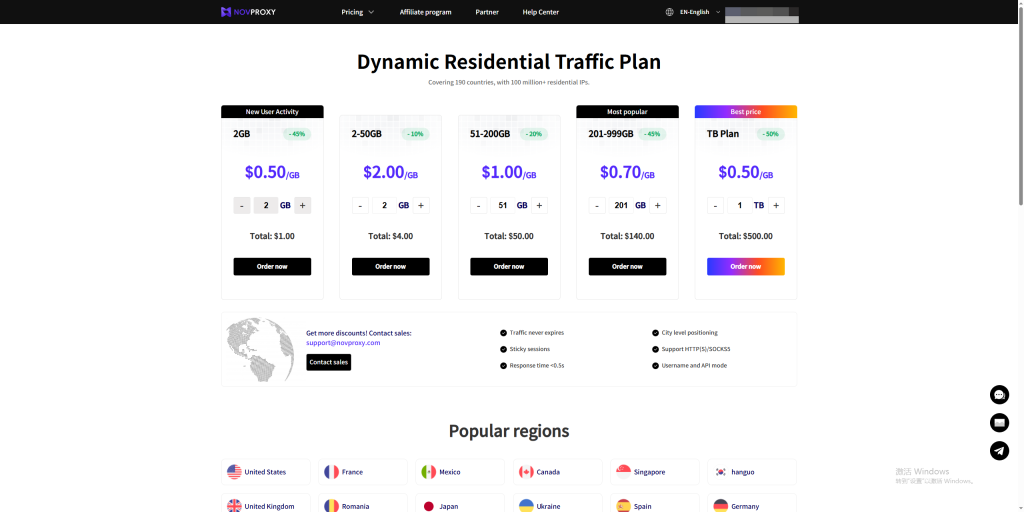This screenshot has height=512, width=1024.
Task: Click the gradient Order now button for TB Plan
Action: click(x=745, y=267)
